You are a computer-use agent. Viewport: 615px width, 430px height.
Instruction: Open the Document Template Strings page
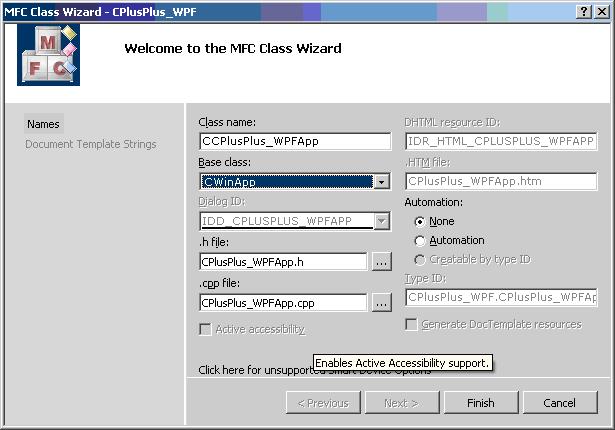point(91,144)
